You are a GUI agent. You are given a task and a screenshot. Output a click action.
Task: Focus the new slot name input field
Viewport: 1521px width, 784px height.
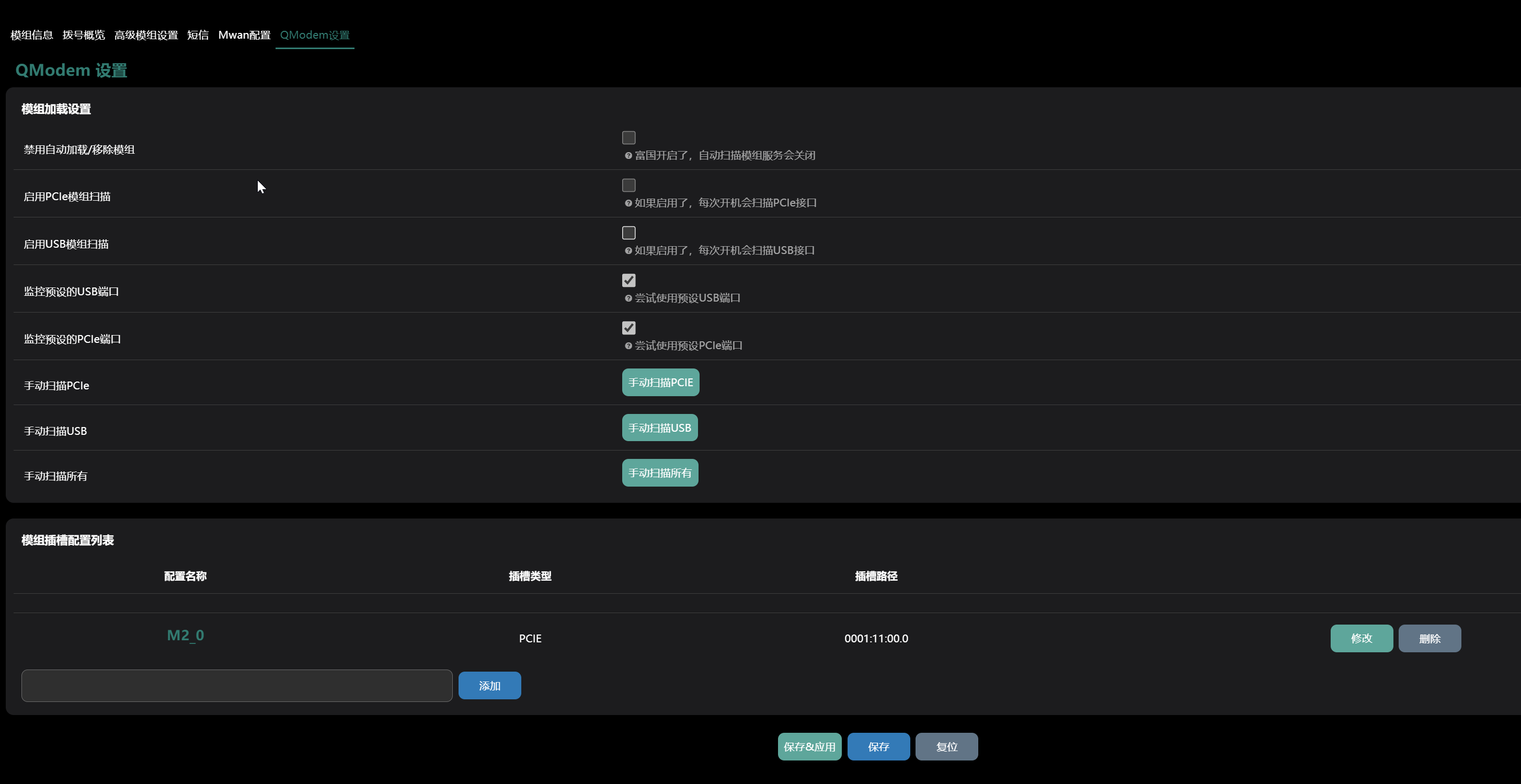point(237,685)
